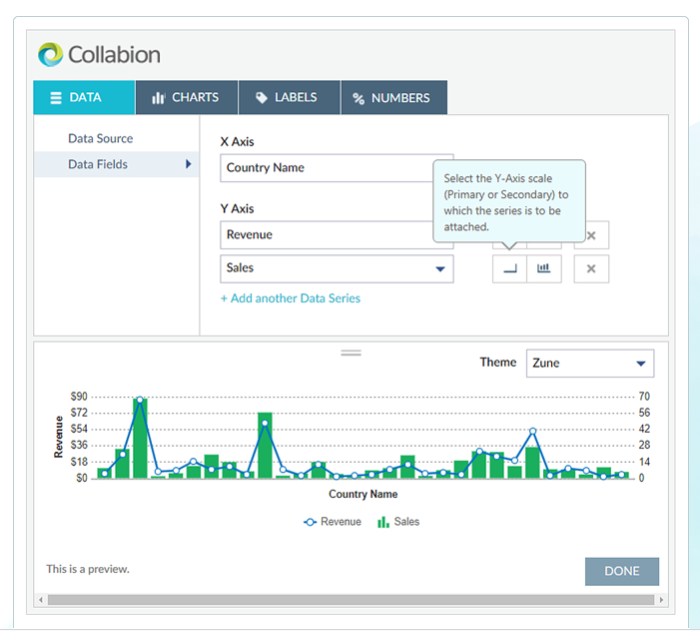The height and width of the screenshot is (643, 700).
Task: Click the $90 axis label
Action: pyautogui.click(x=79, y=397)
